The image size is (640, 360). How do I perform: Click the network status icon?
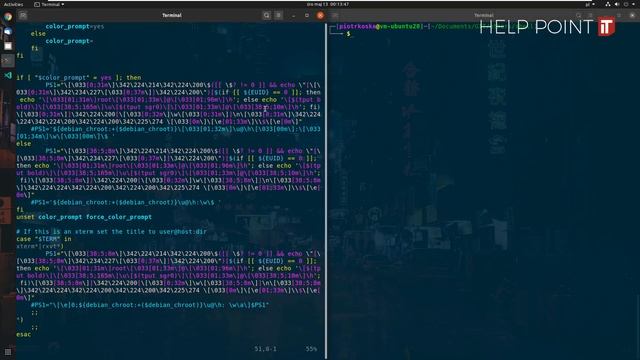(608, 4)
